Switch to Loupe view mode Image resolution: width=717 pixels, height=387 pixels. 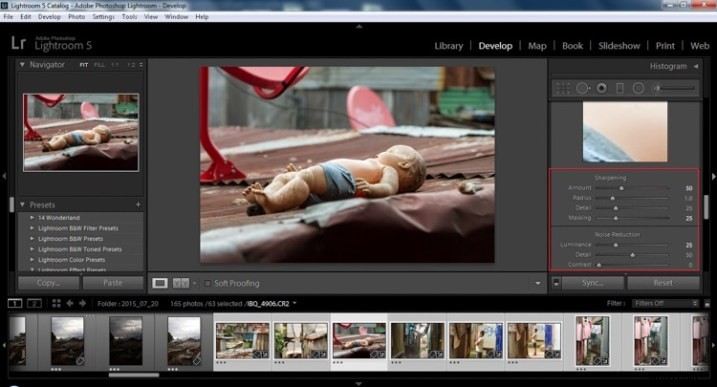tap(160, 283)
